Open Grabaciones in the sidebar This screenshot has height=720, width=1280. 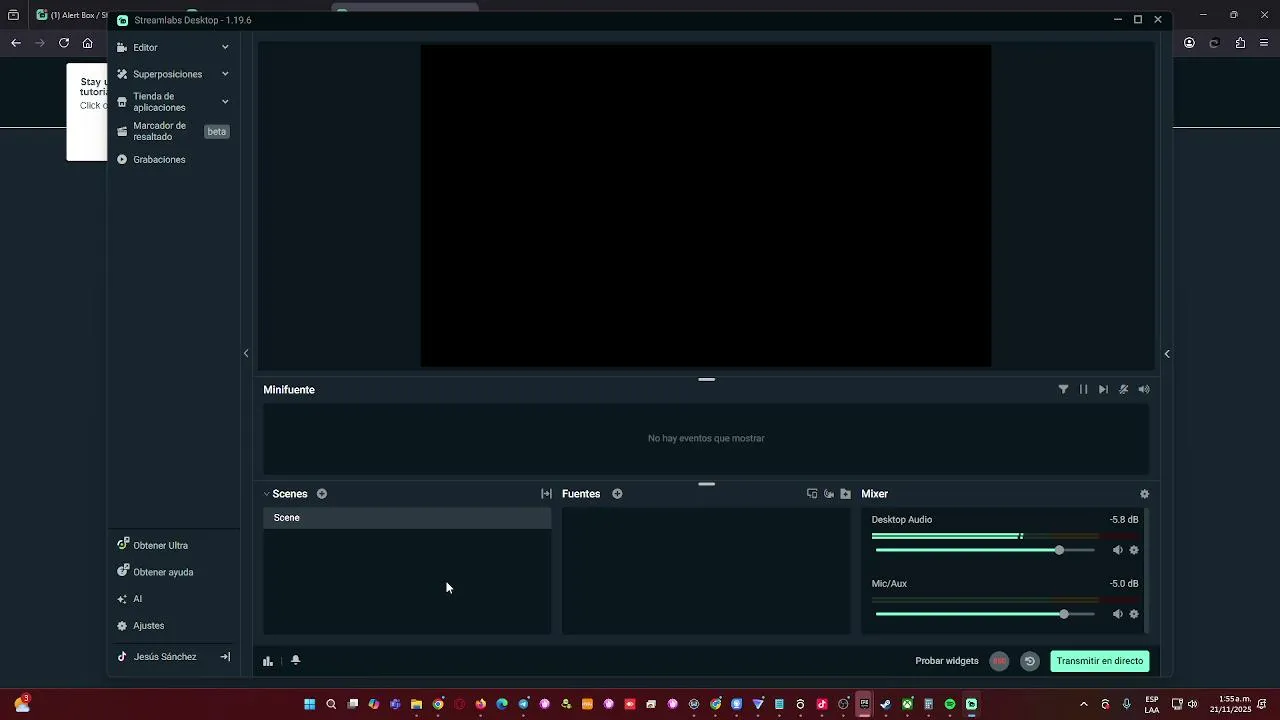[159, 159]
